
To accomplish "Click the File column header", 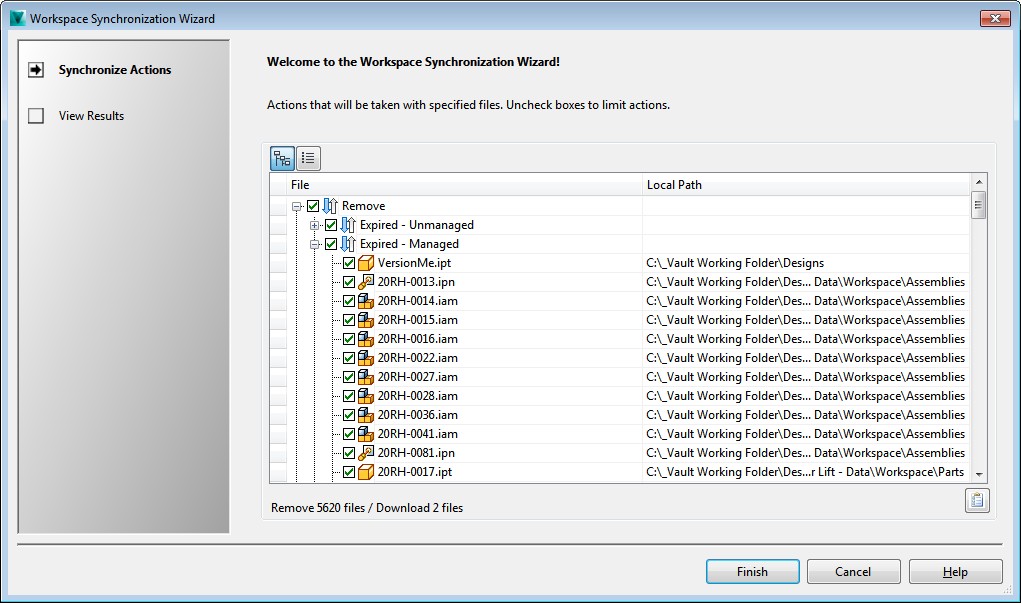I will coord(464,184).
